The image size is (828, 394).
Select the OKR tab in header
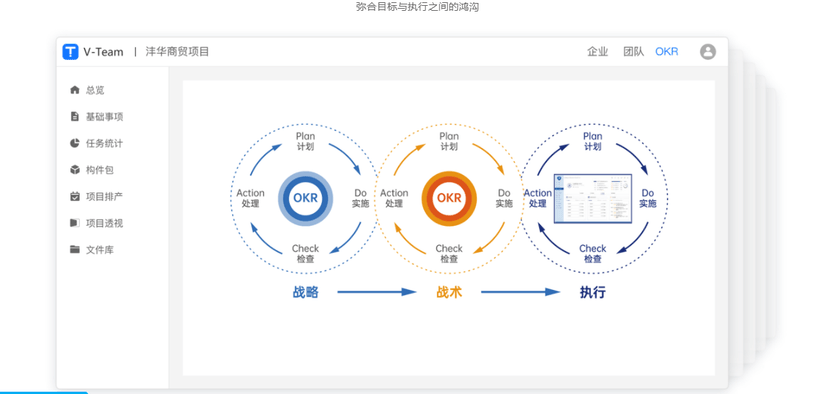tap(666, 52)
